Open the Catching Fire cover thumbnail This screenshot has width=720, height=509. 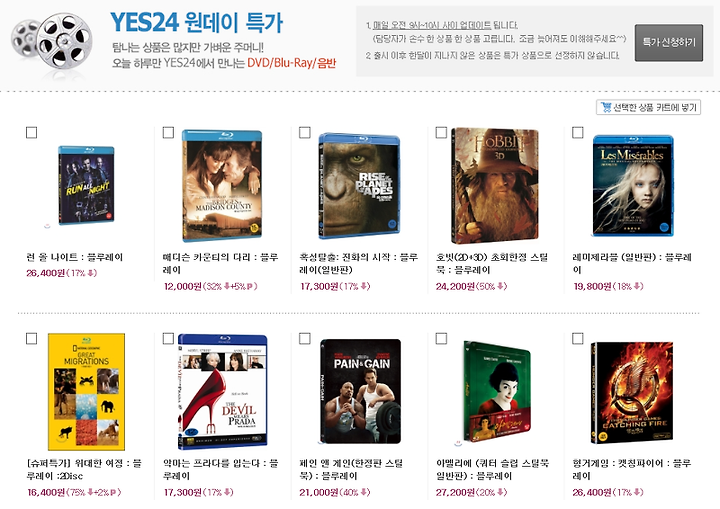point(632,393)
